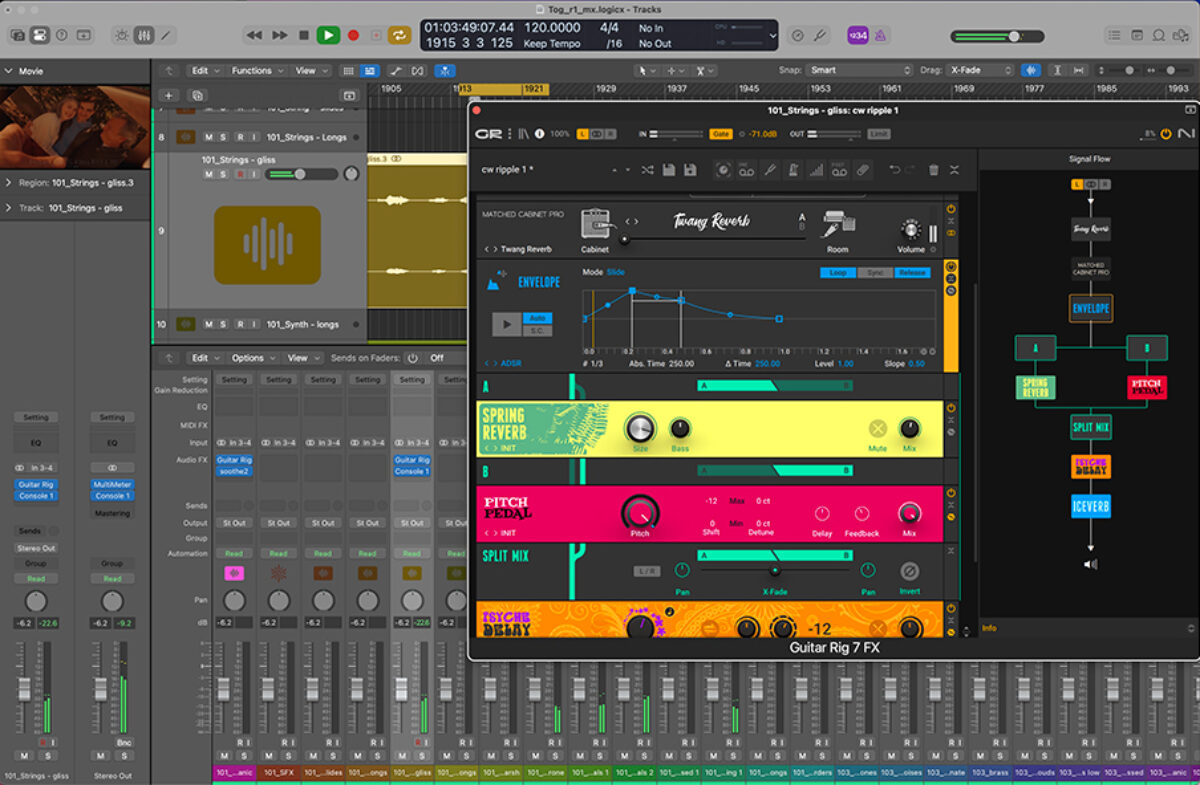Viewport: 1200px width, 785px height.
Task: Open the Library panel icon
Action: pyautogui.click(x=18, y=35)
